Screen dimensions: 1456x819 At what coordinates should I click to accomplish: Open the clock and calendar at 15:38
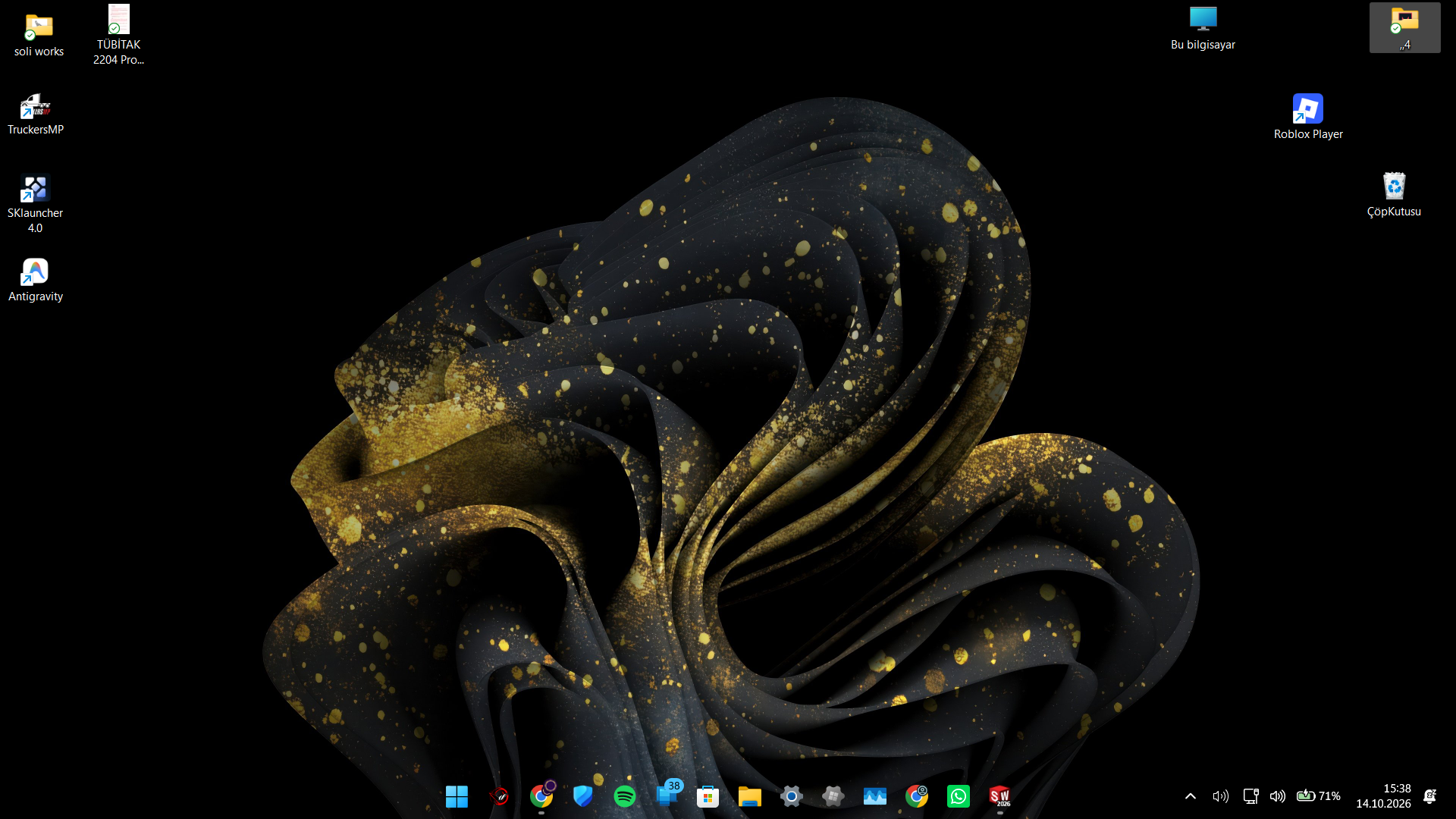(1383, 796)
